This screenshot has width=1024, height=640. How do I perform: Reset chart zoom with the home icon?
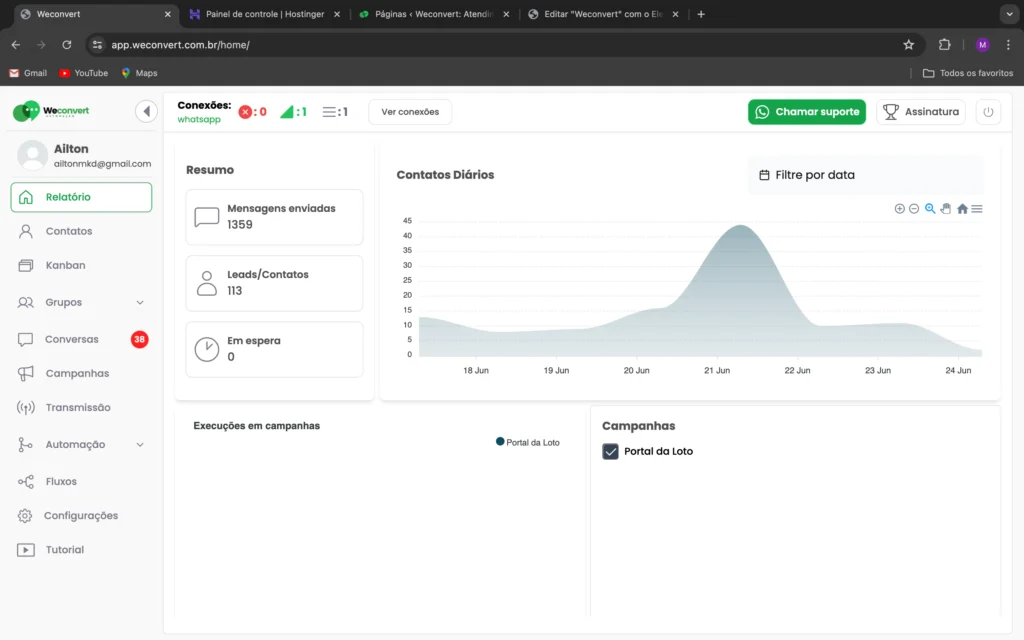point(962,209)
